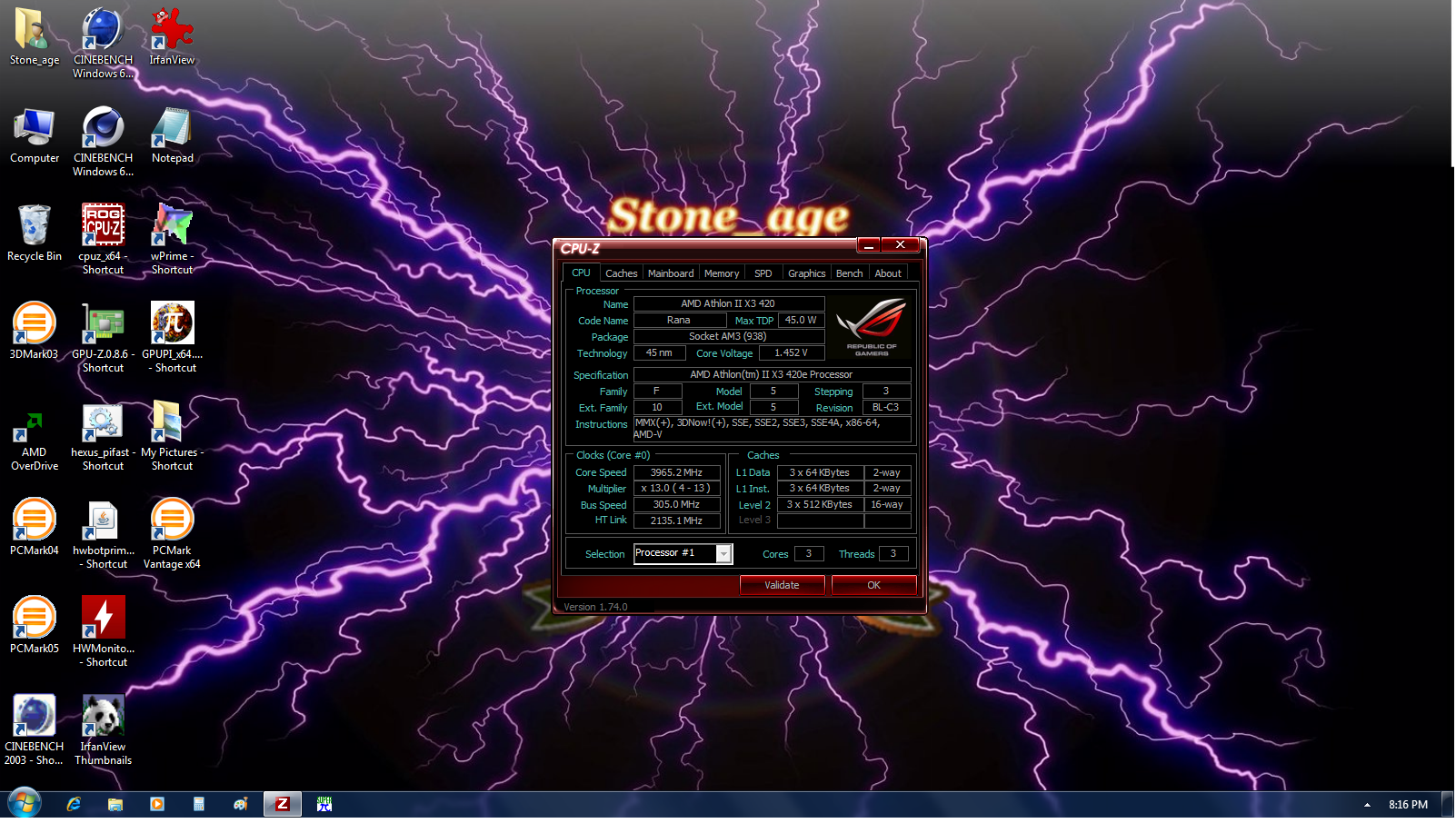Switch to the Bench tab
The height and width of the screenshot is (823, 1456).
click(x=850, y=273)
